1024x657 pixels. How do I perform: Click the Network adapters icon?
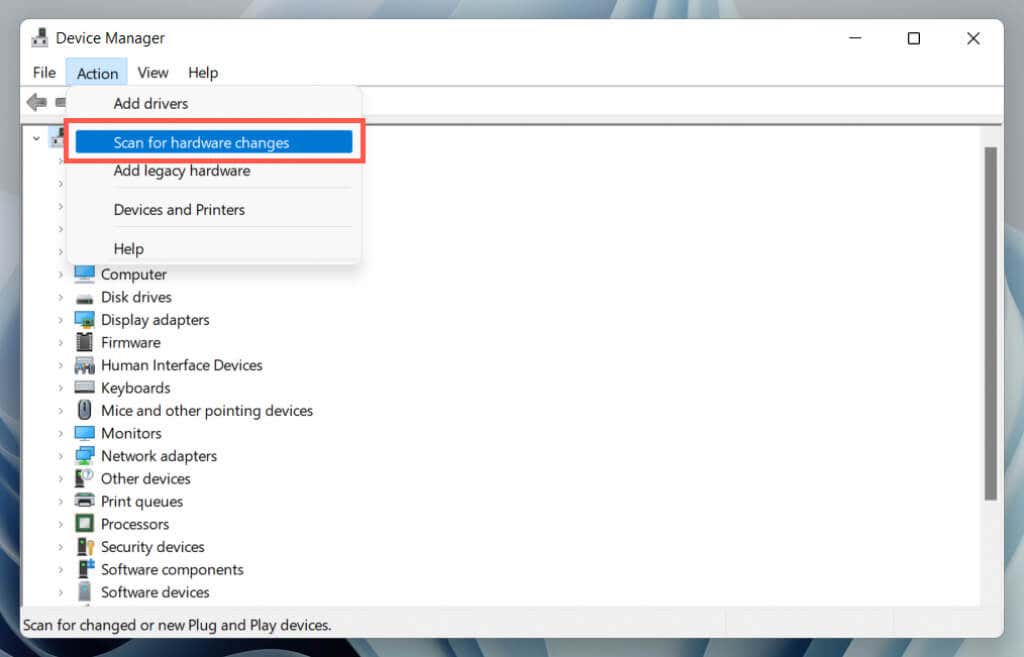point(84,456)
